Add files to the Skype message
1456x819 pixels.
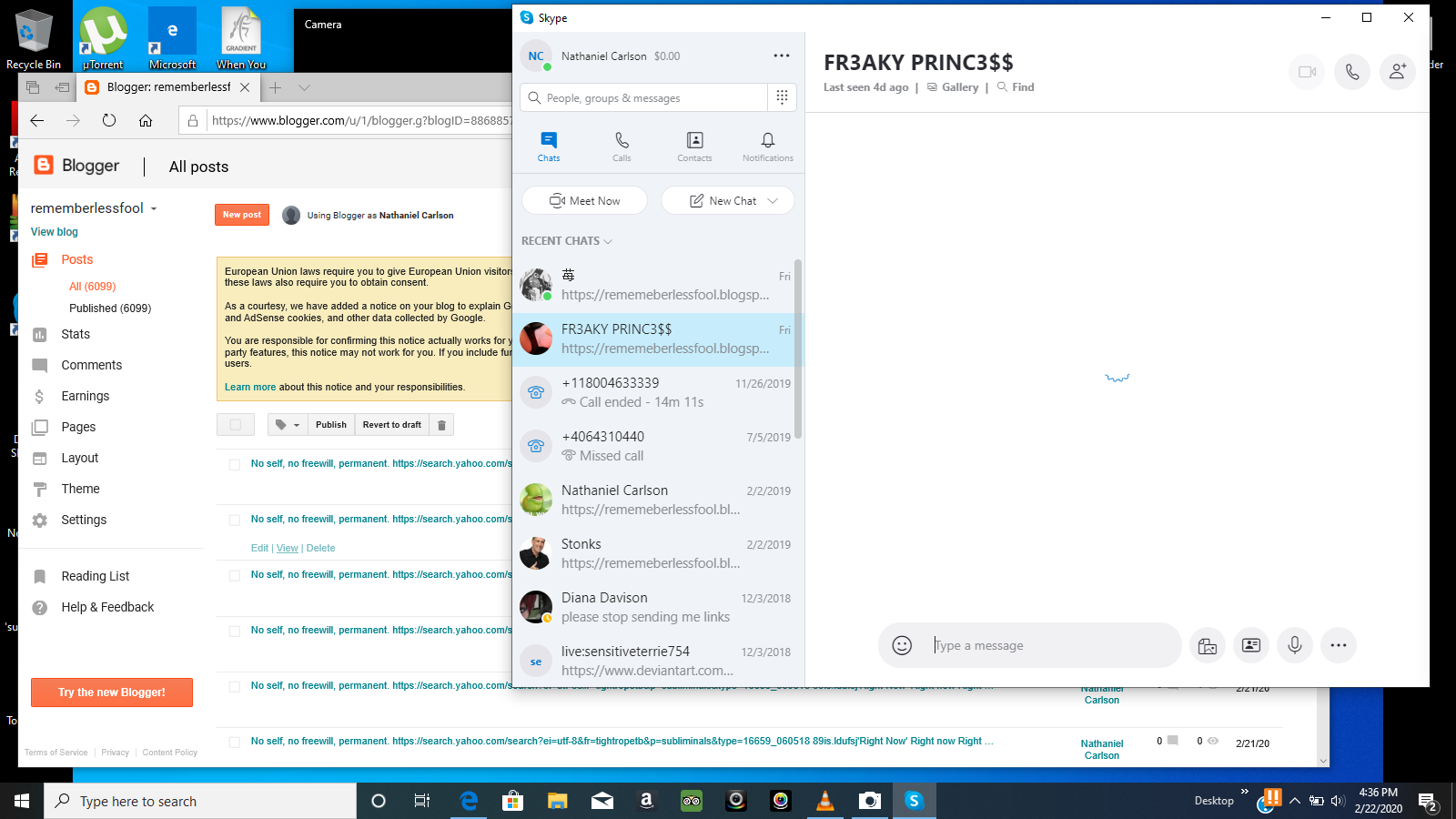coord(1208,645)
